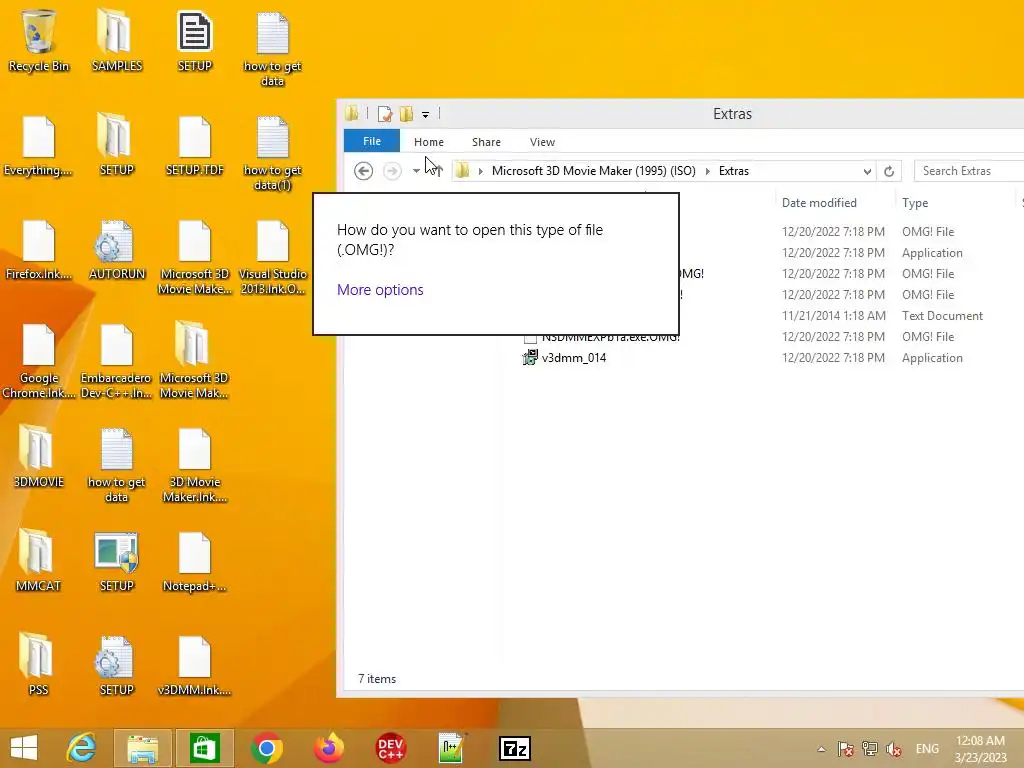Switch to the Home ribbon tab
This screenshot has height=768, width=1024.
click(x=428, y=142)
